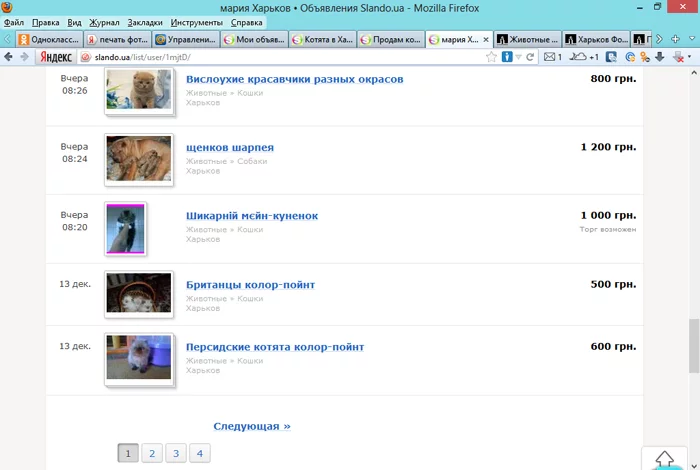Switch to the Продам ко... tab
700x470 pixels.
tap(391, 40)
